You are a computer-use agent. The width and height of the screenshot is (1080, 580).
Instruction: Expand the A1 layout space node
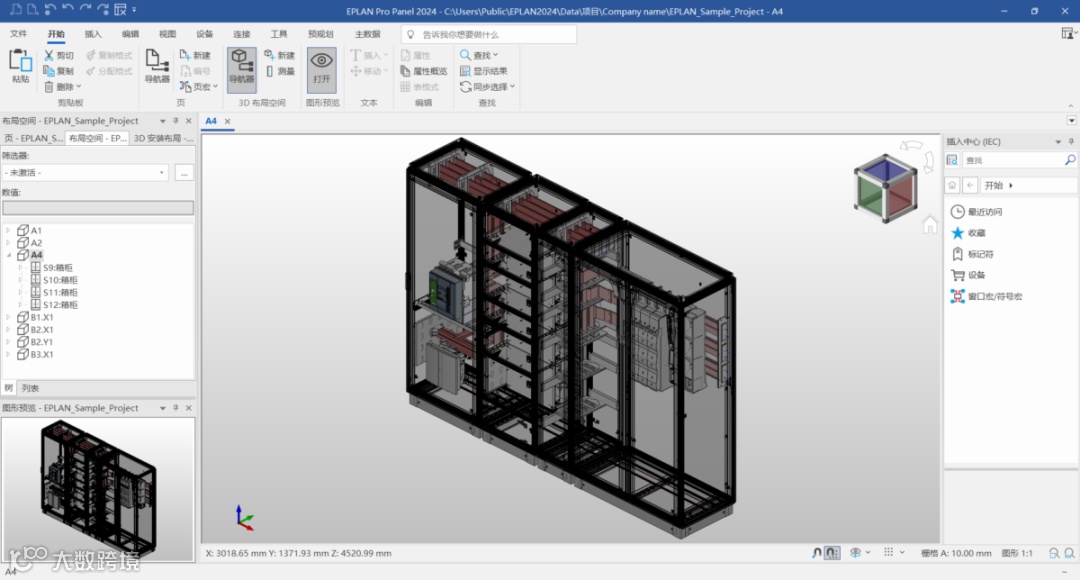coord(8,230)
